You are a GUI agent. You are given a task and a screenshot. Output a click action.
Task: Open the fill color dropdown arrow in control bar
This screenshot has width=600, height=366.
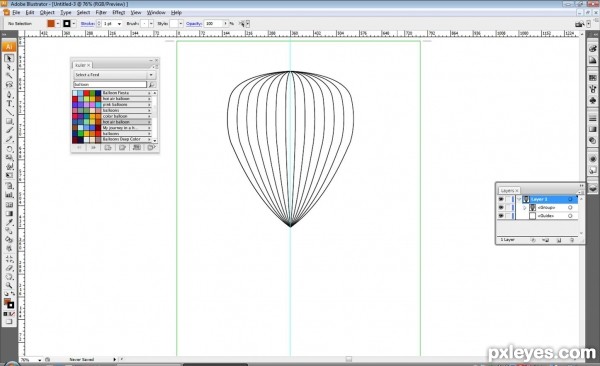[58, 24]
